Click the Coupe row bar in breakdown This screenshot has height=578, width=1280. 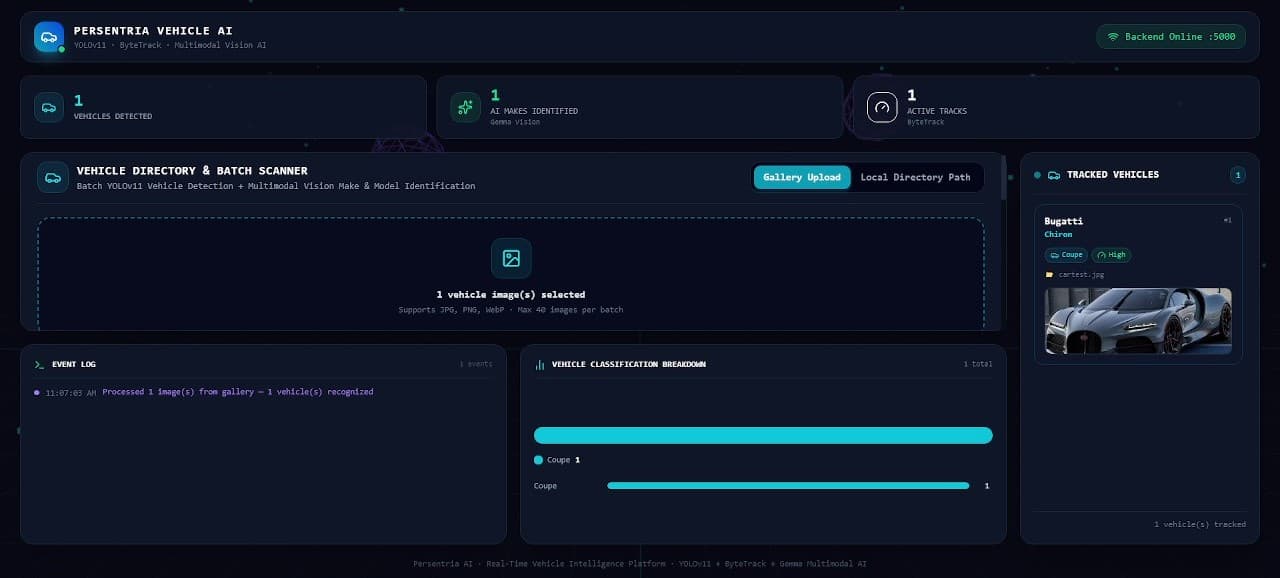click(x=788, y=486)
